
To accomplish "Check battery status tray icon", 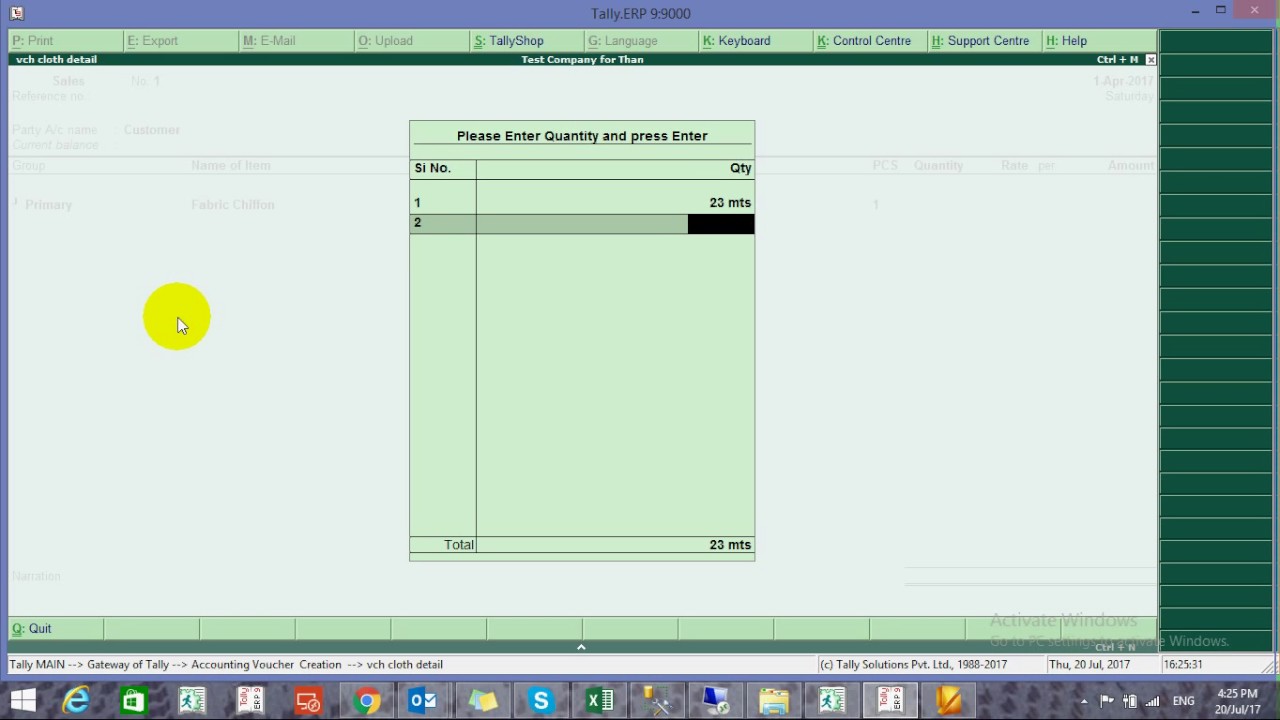I will point(1130,701).
